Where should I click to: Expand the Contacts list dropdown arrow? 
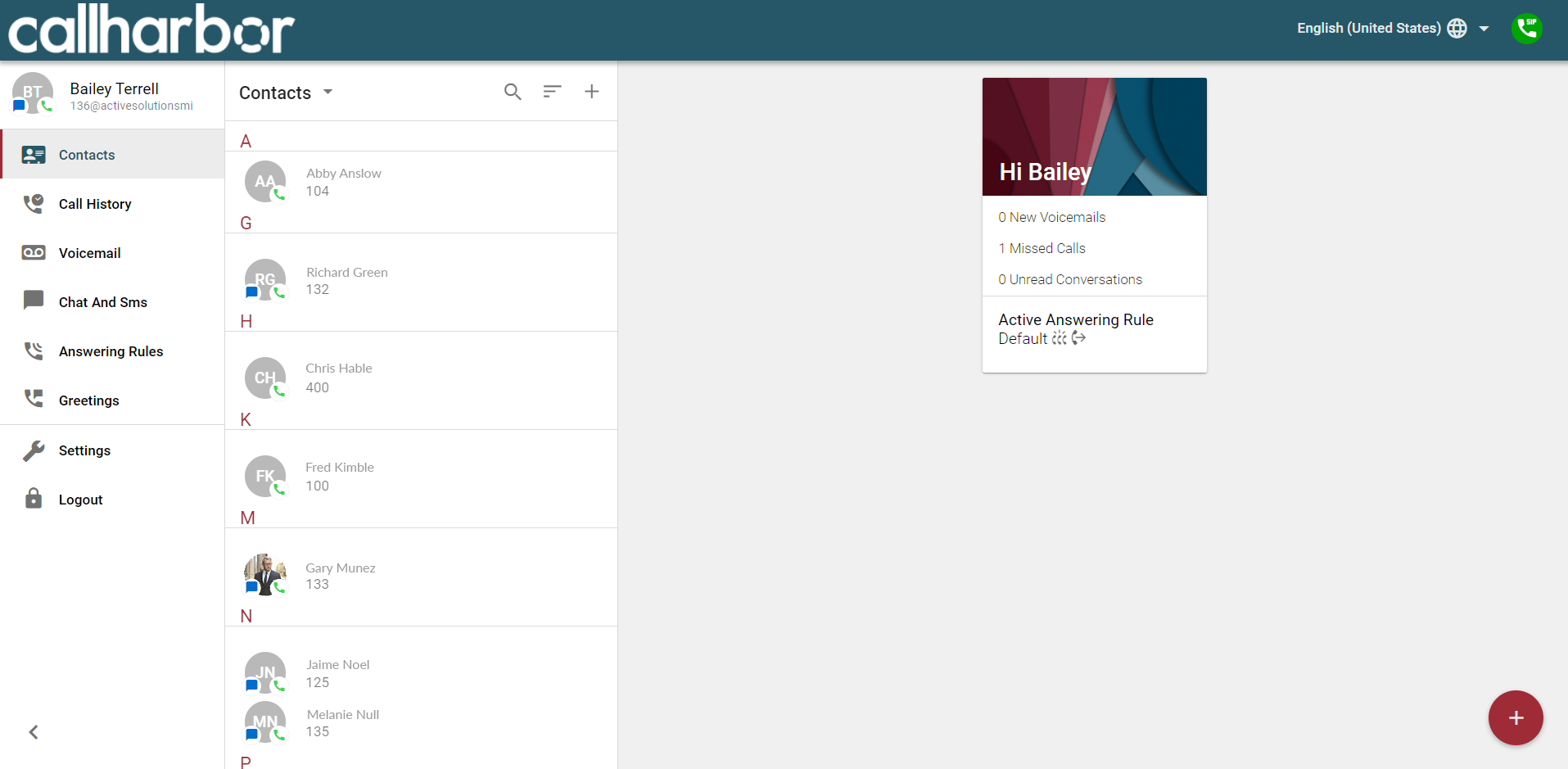(x=328, y=92)
